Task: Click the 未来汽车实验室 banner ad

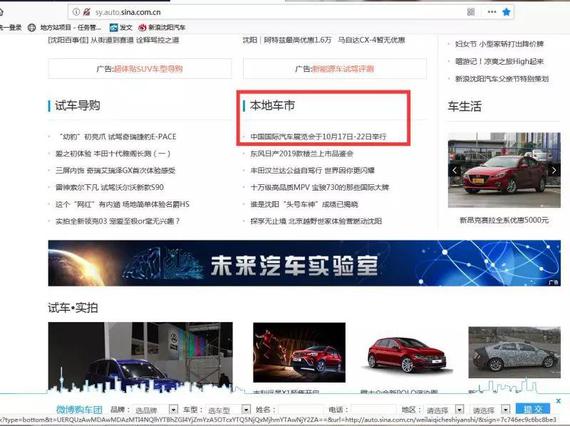Action: 304,263
